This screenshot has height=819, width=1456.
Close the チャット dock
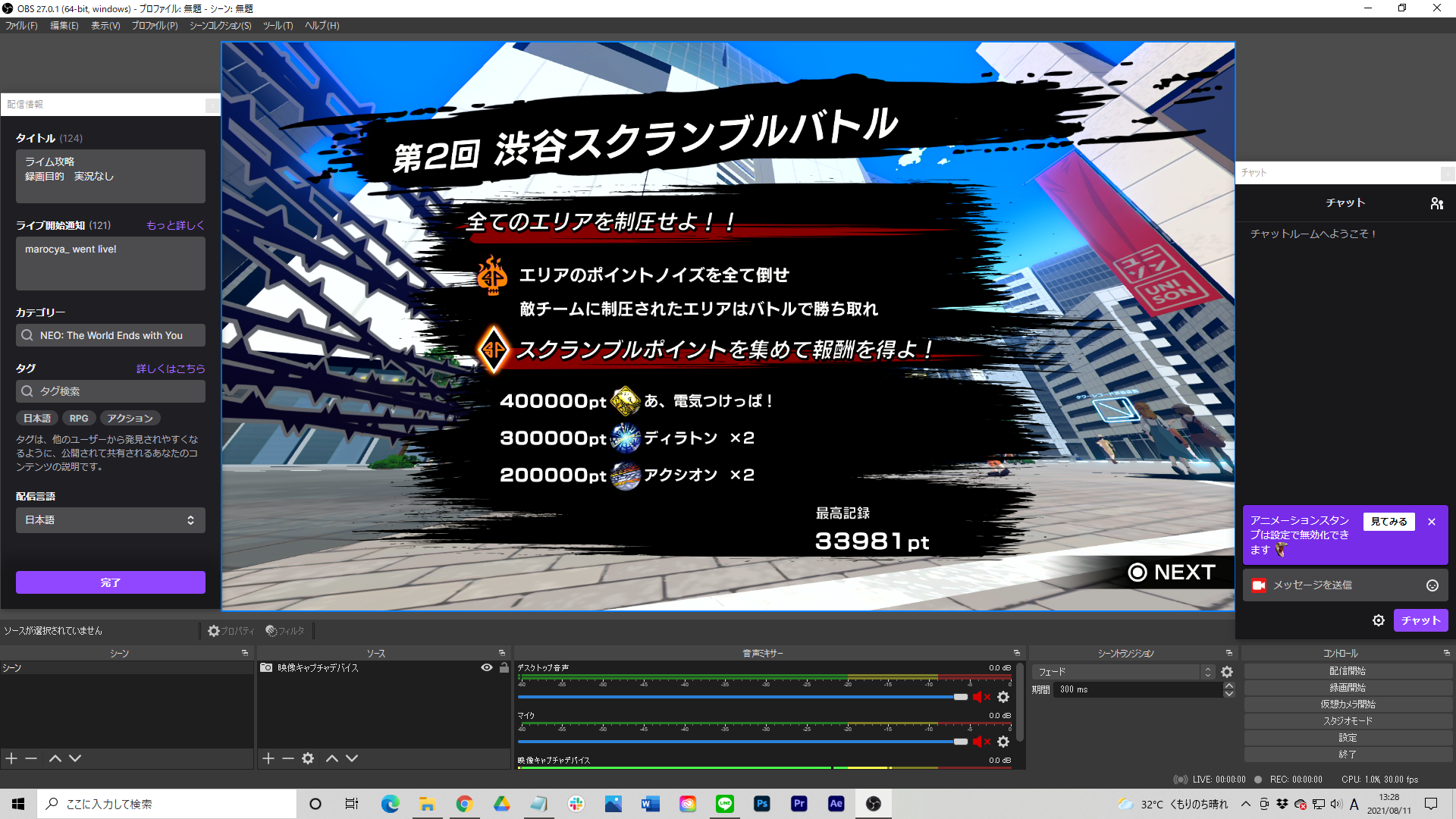click(x=1448, y=173)
